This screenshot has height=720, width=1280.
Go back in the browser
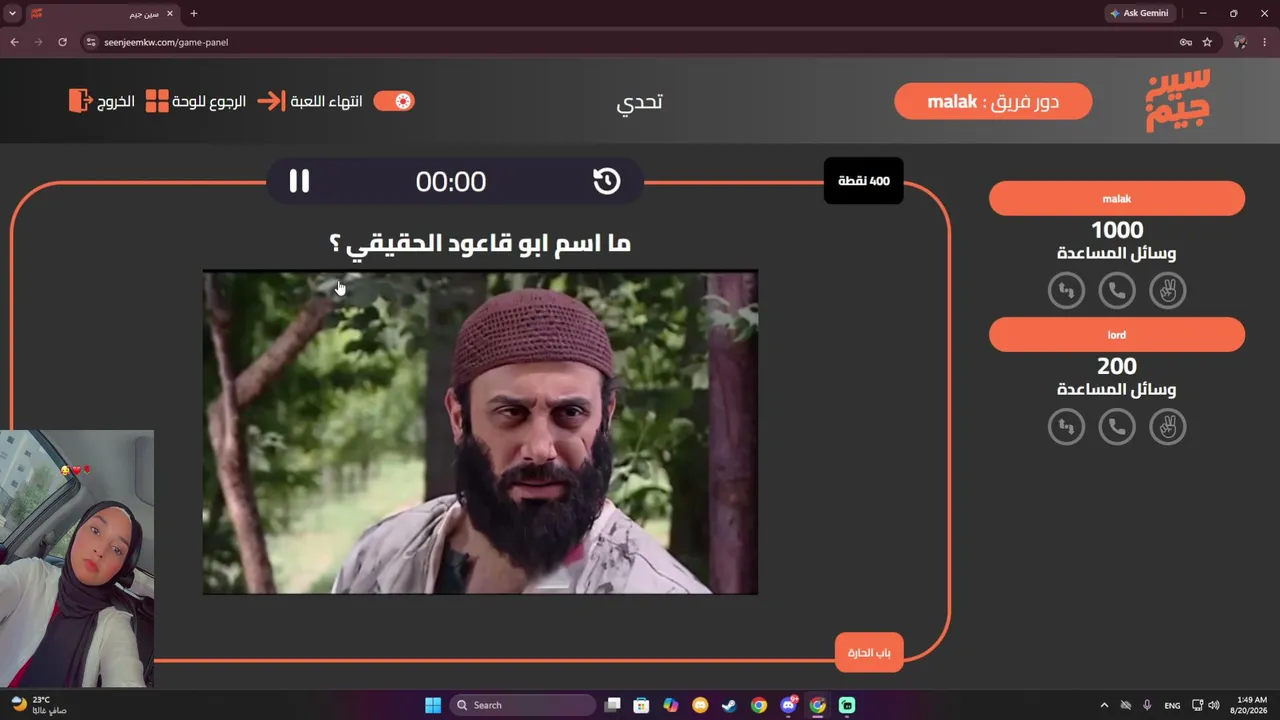[x=14, y=42]
